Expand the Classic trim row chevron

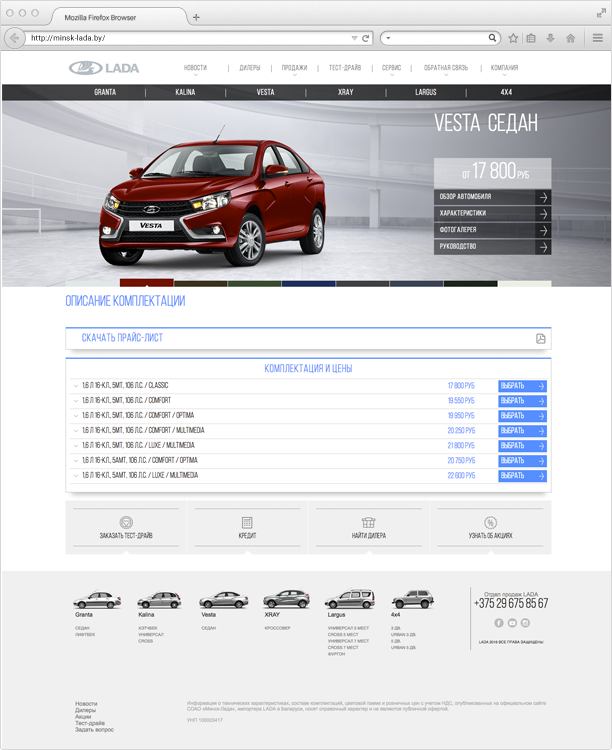point(76,386)
